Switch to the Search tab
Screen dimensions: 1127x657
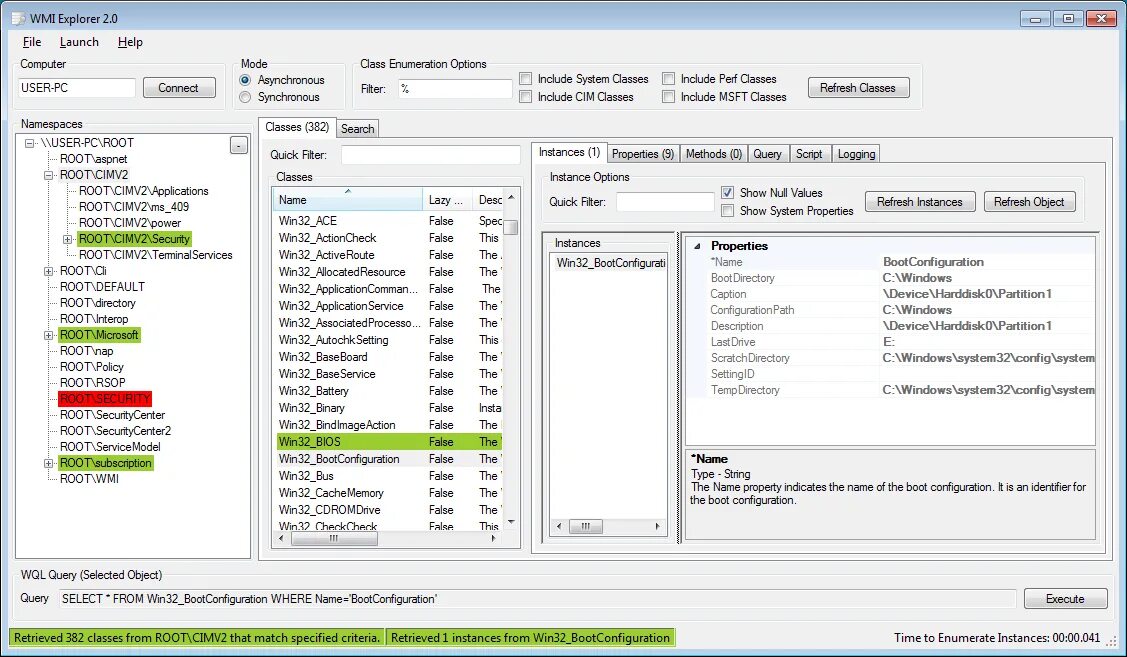coord(357,129)
